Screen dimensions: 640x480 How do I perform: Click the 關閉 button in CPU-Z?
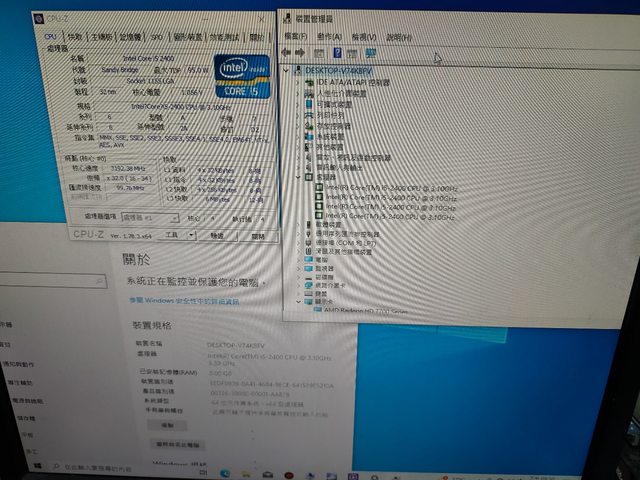259,236
